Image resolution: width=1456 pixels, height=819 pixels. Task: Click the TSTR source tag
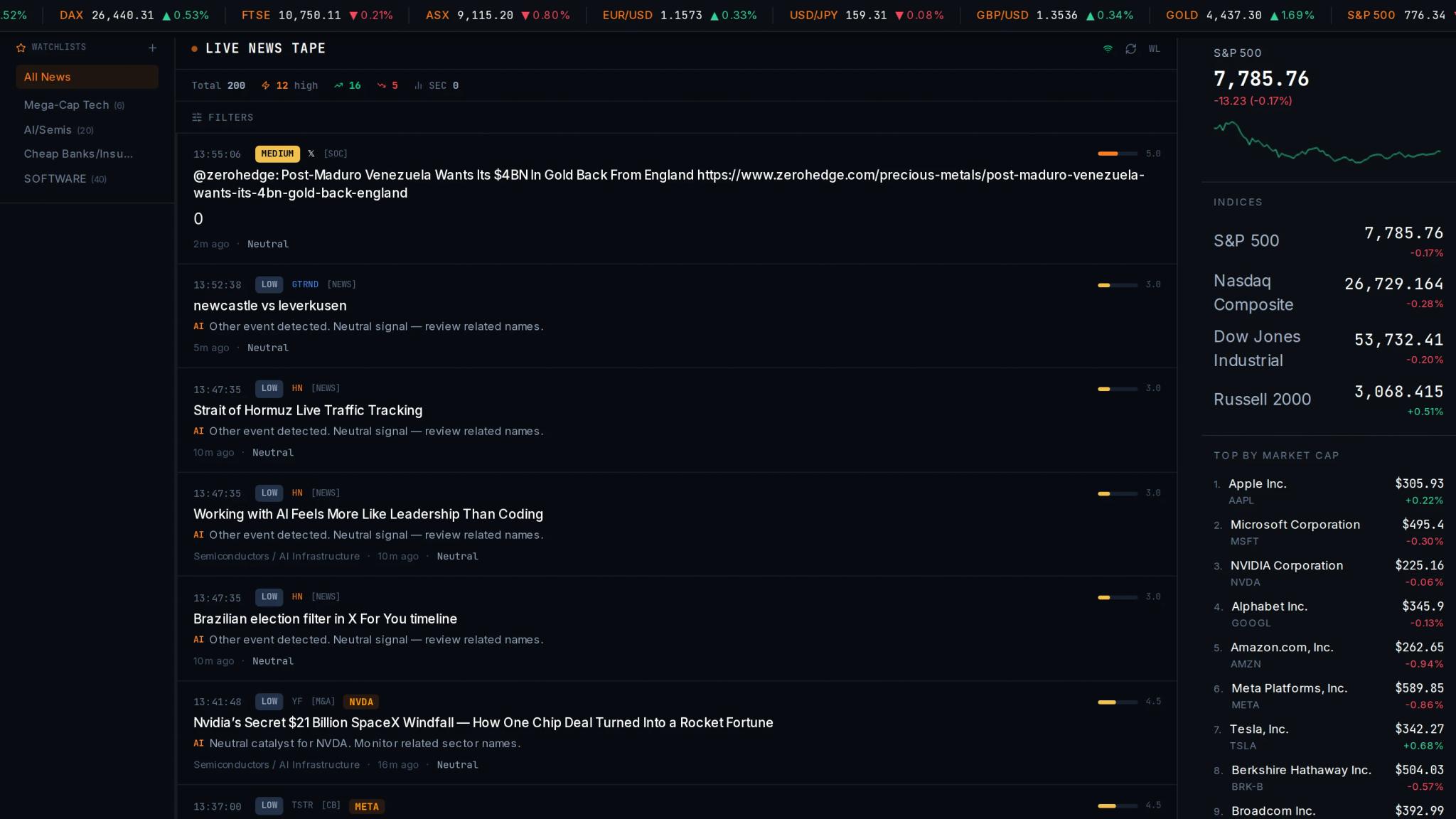(302, 805)
